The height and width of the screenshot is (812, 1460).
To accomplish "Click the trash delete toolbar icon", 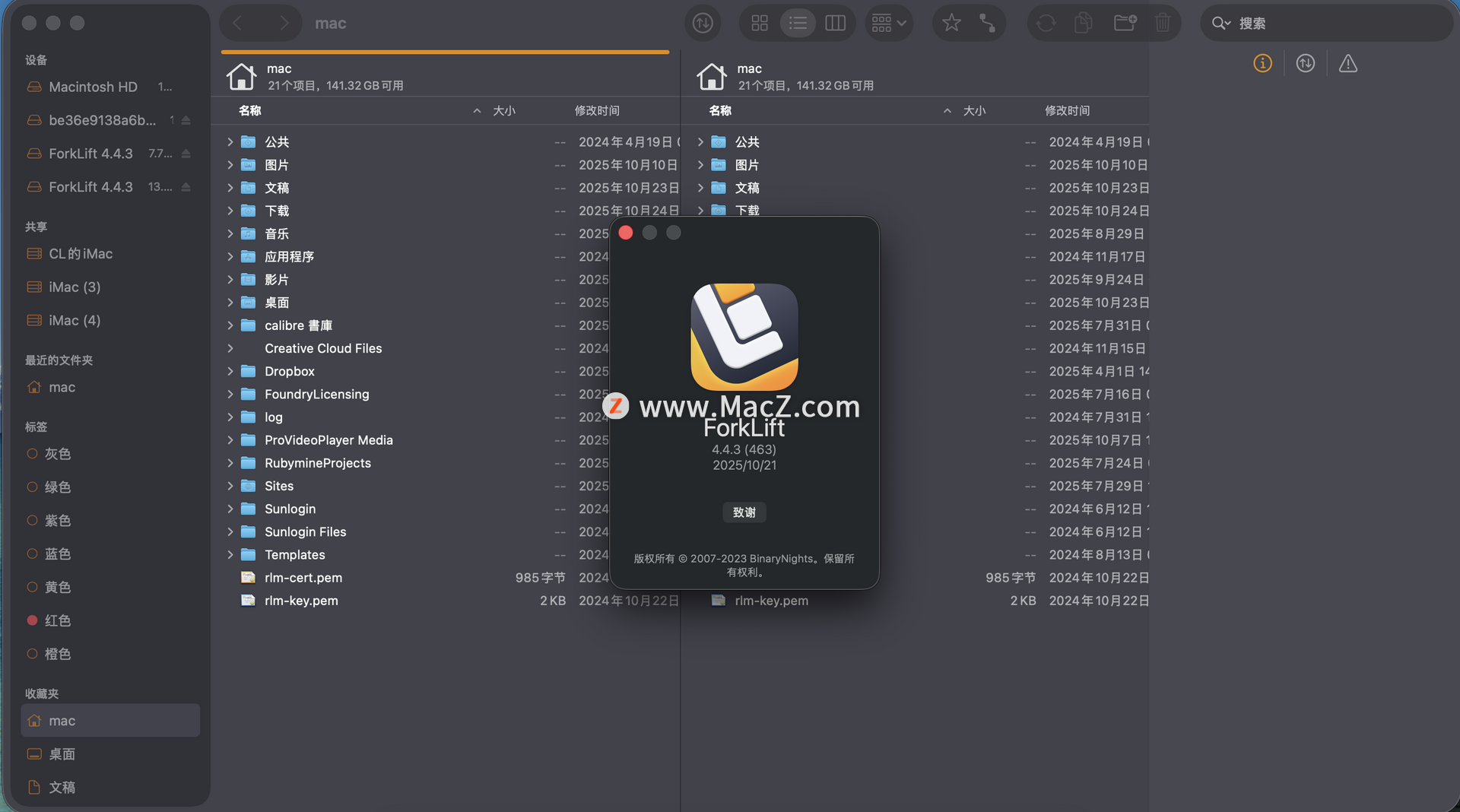I will point(1162,23).
